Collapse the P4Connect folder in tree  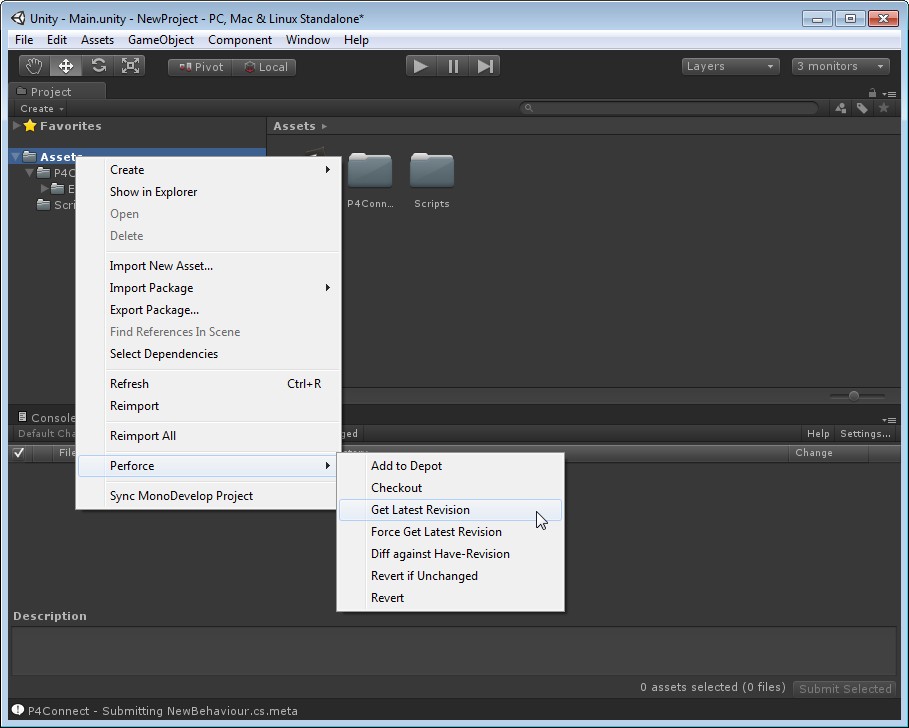point(30,173)
